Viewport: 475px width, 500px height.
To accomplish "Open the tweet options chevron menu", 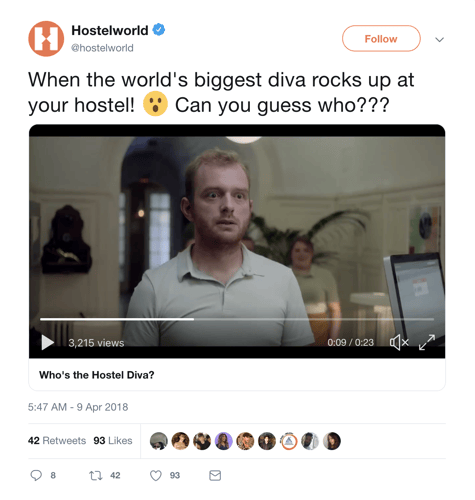I will coord(439,40).
